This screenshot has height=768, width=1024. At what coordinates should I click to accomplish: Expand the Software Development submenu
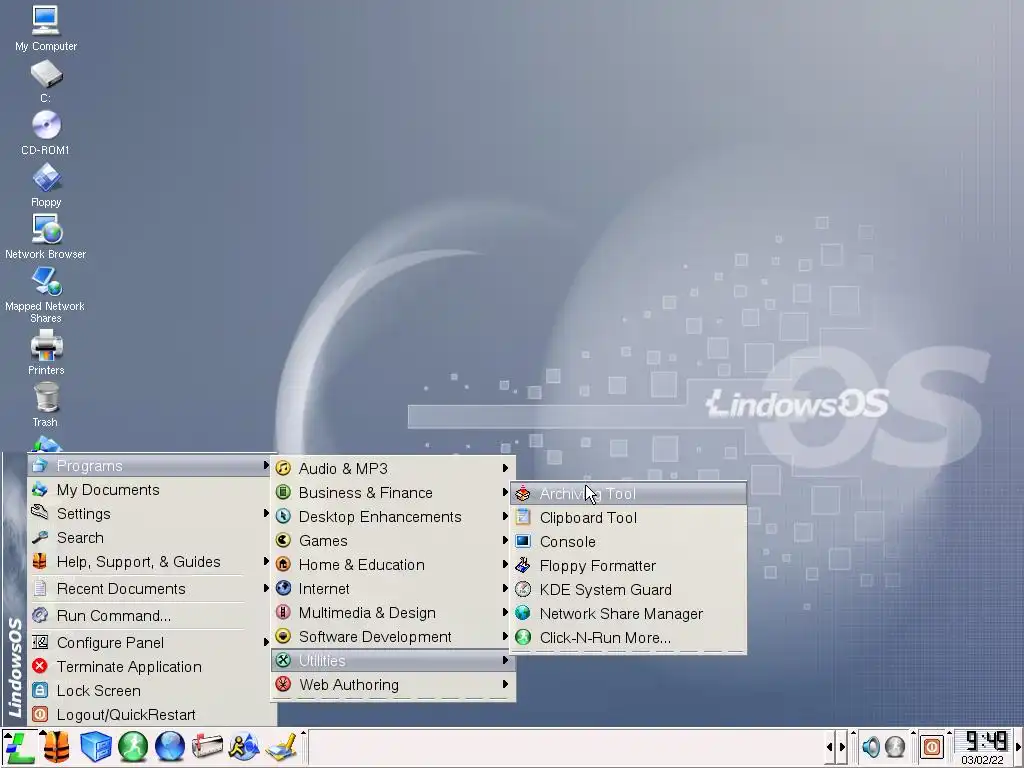[x=392, y=637]
